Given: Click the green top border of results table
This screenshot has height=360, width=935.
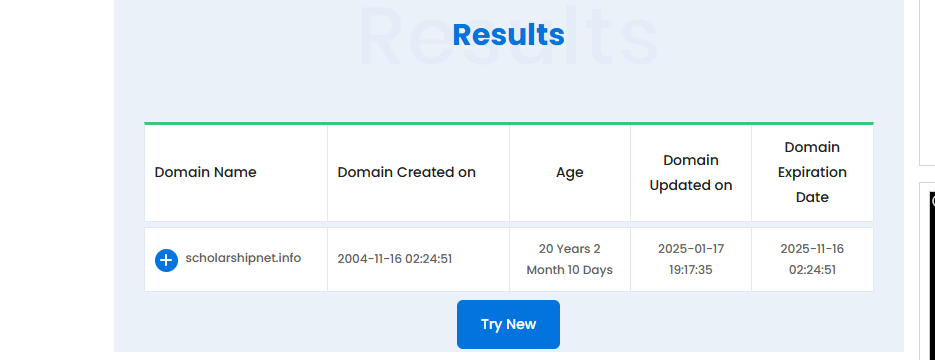Looking at the screenshot, I should click(509, 123).
